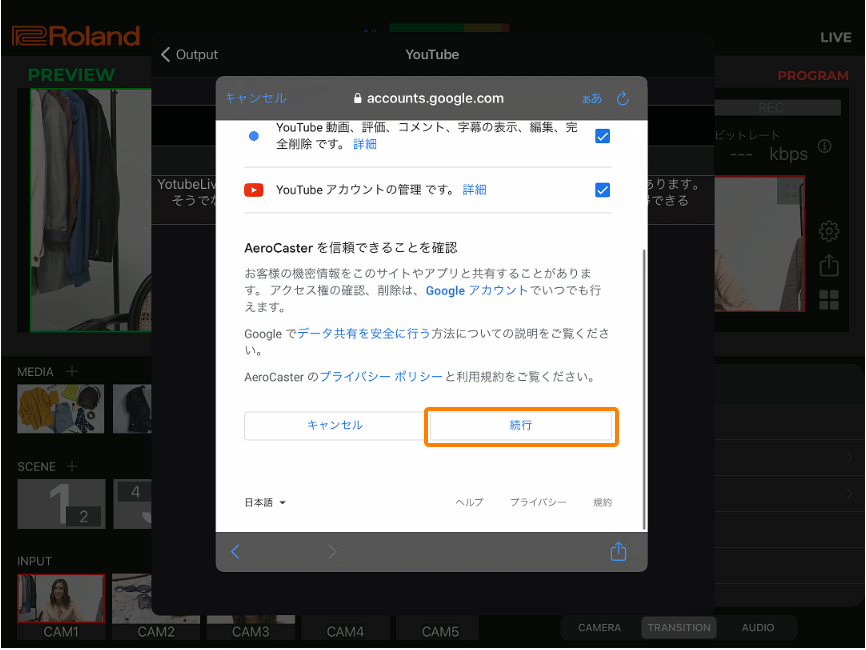The image size is (866, 650).
Task: Open 規約 footer link
Action: 603,503
